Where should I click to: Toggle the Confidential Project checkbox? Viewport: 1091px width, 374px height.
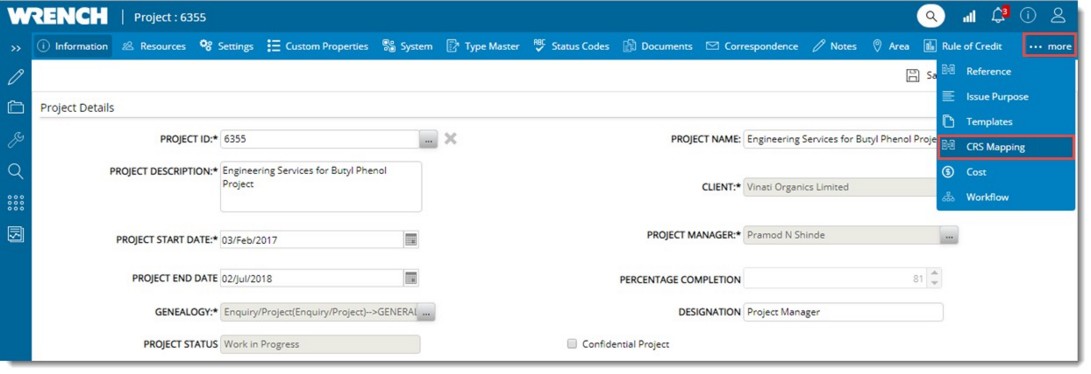572,343
